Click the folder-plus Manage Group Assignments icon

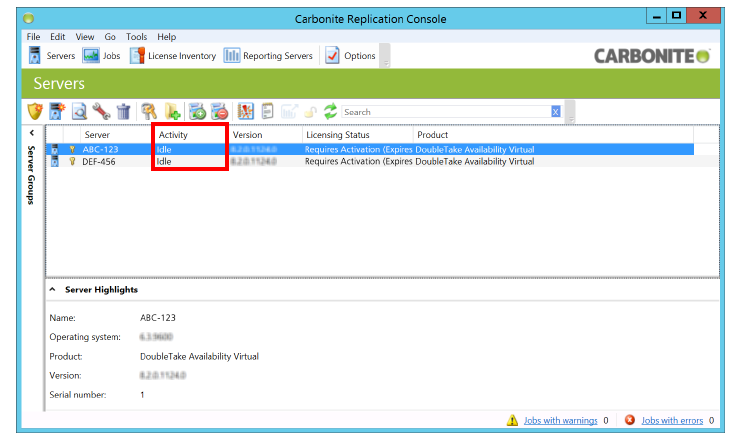(x=172, y=112)
